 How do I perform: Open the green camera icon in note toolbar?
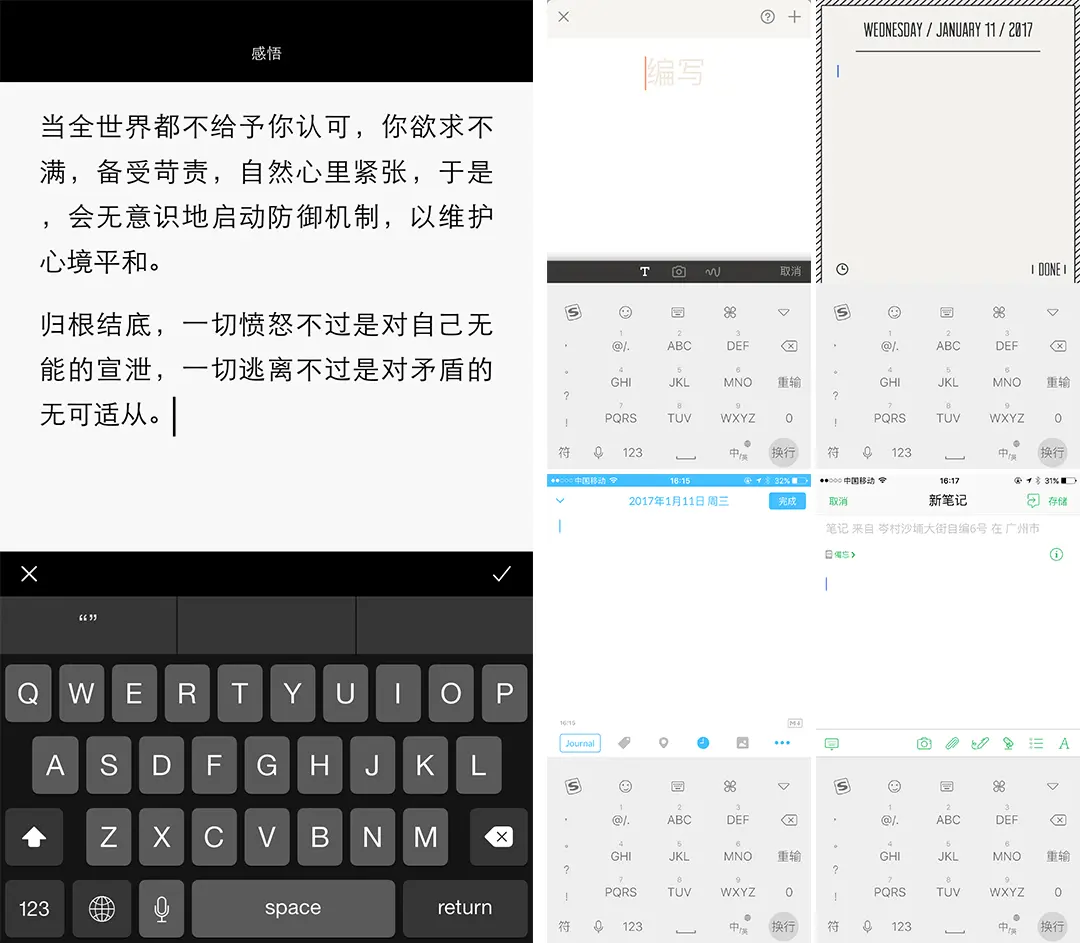coord(924,743)
